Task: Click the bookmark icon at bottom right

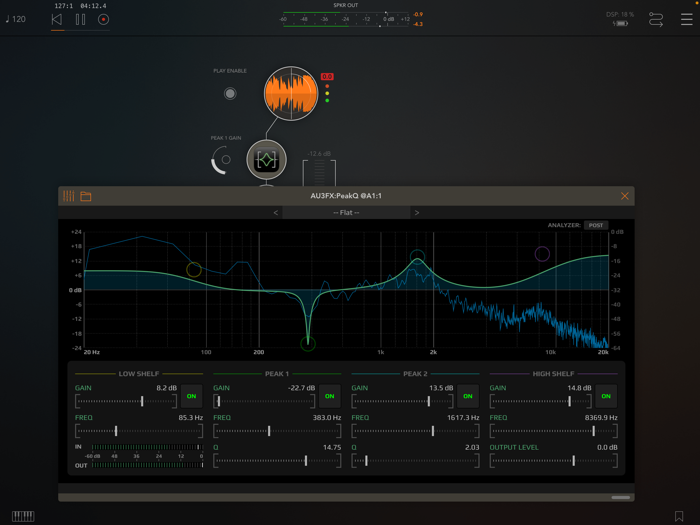Action: click(679, 516)
